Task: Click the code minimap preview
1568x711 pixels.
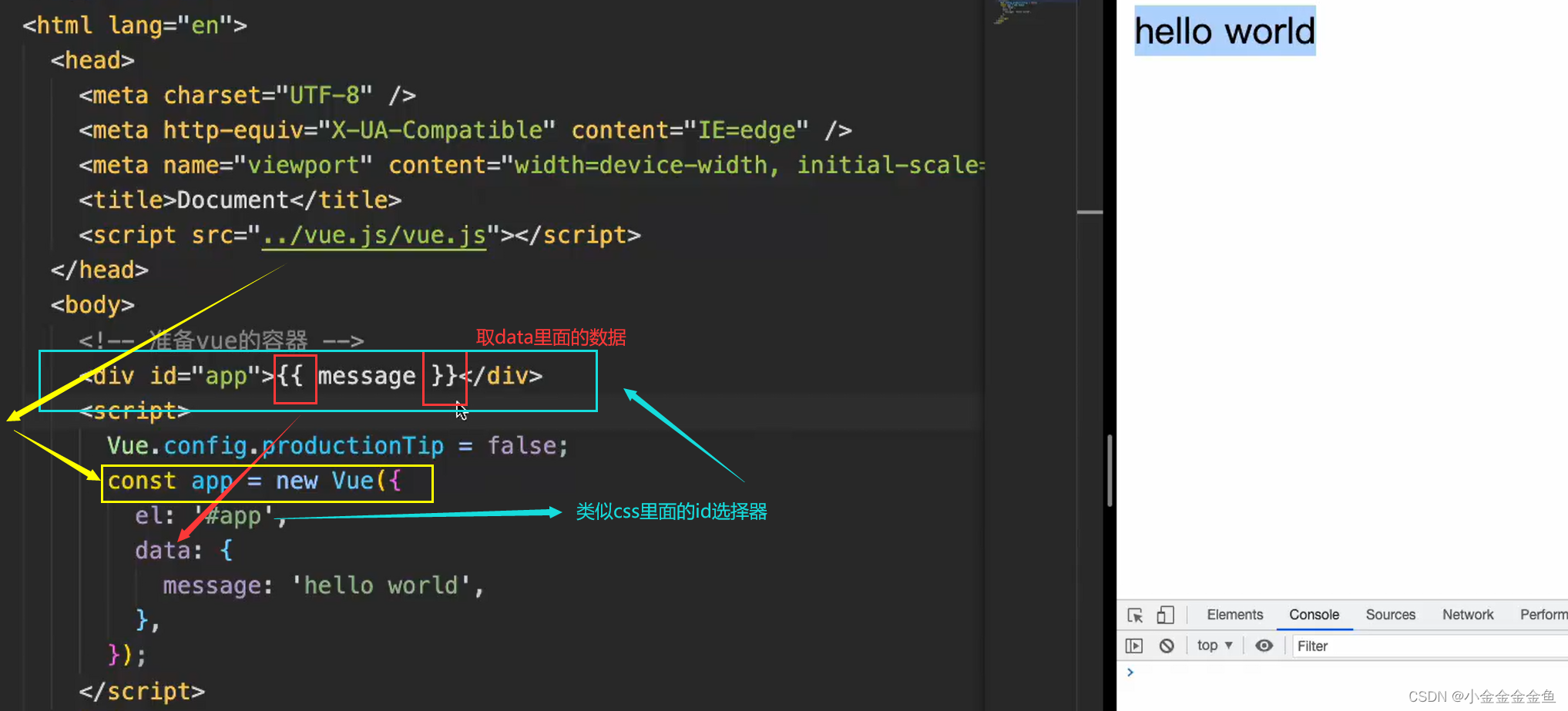Action: point(1016,12)
